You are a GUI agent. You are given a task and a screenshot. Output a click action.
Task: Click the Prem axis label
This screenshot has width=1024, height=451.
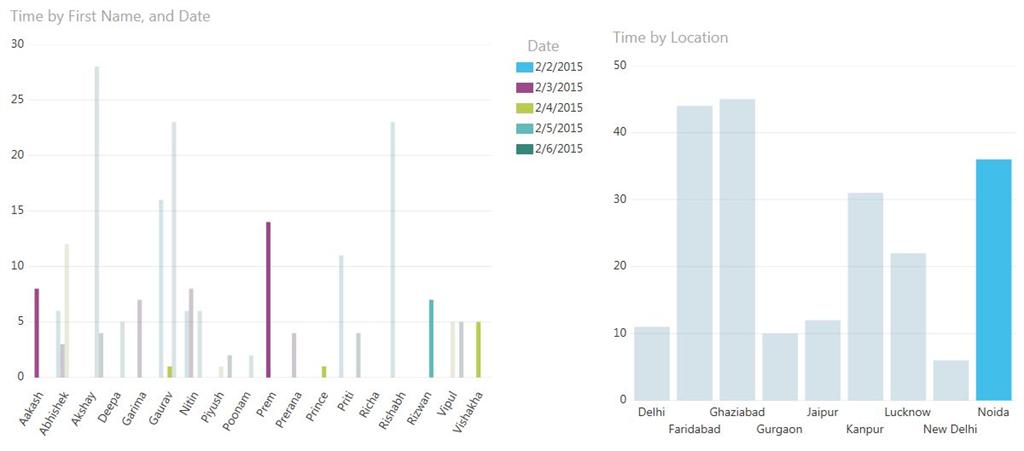point(268,405)
